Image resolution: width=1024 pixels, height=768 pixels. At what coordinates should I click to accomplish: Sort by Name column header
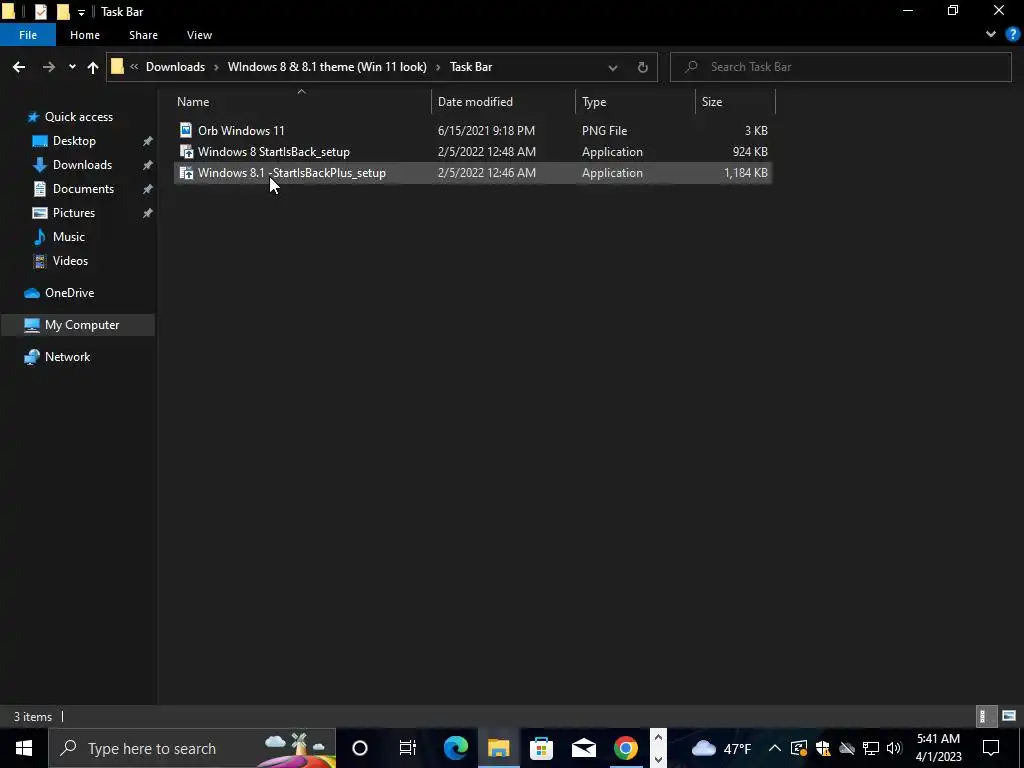(193, 102)
